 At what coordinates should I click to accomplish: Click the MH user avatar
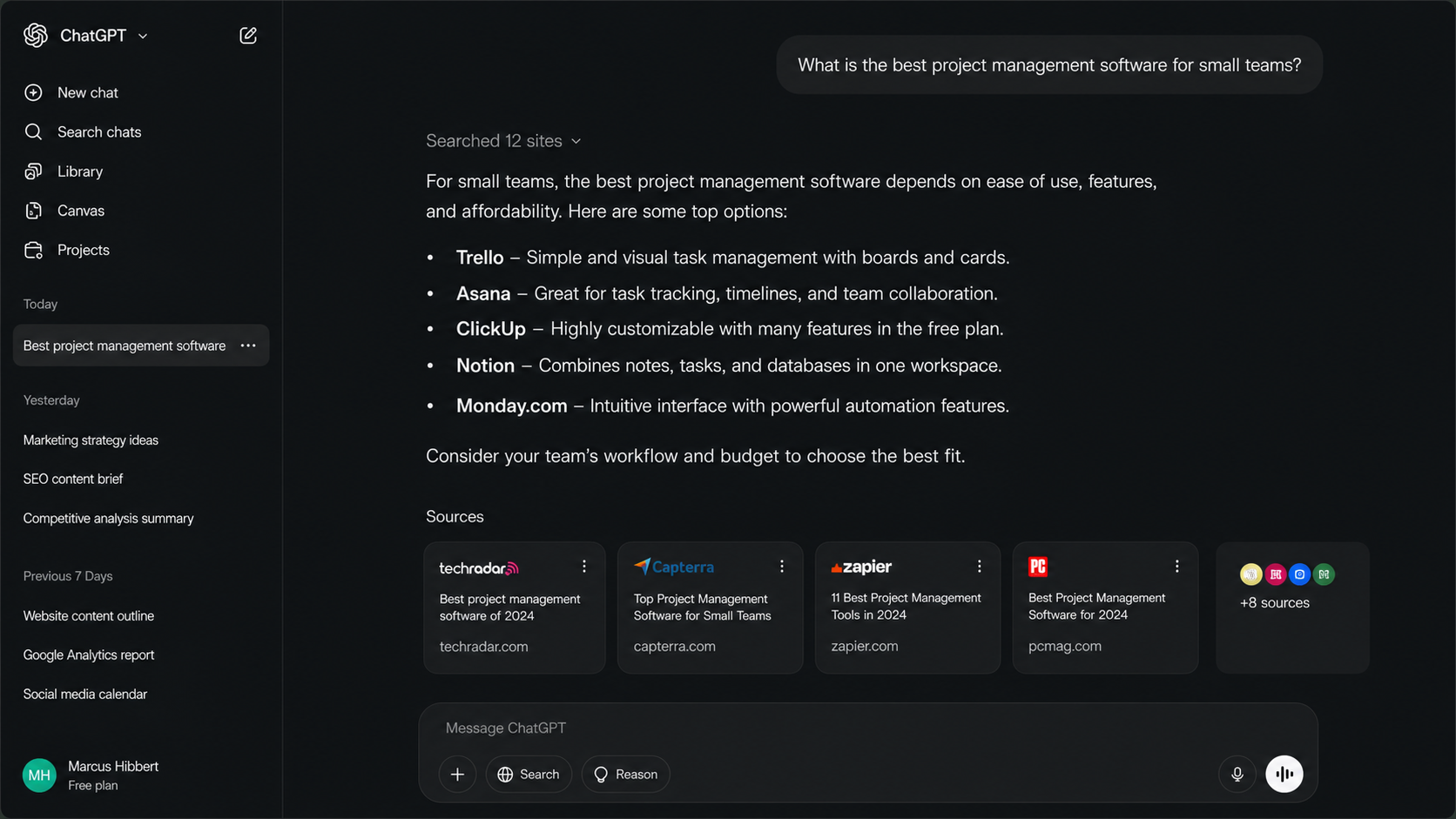click(39, 775)
